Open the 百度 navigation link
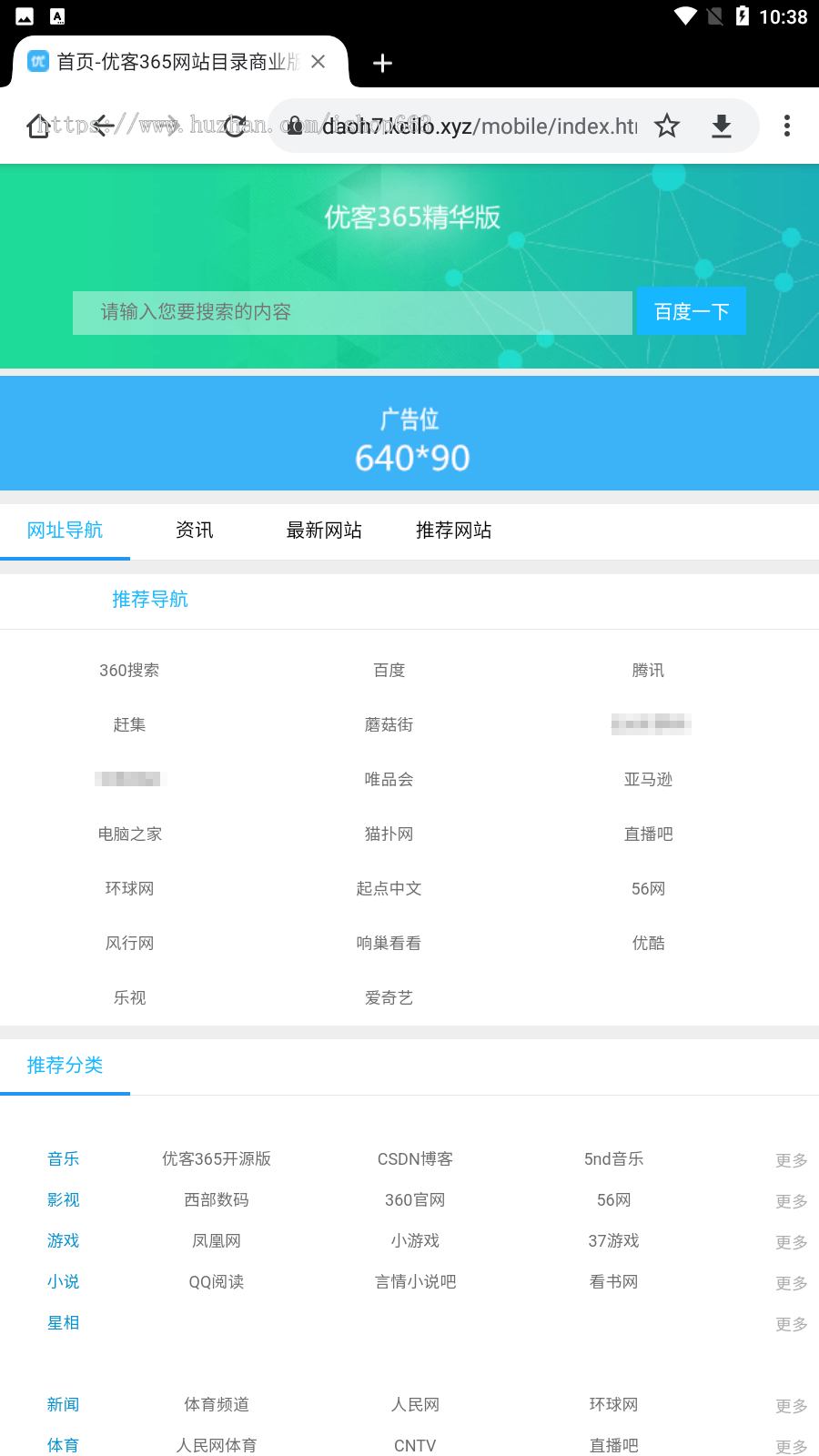Image resolution: width=819 pixels, height=1456 pixels. (389, 671)
